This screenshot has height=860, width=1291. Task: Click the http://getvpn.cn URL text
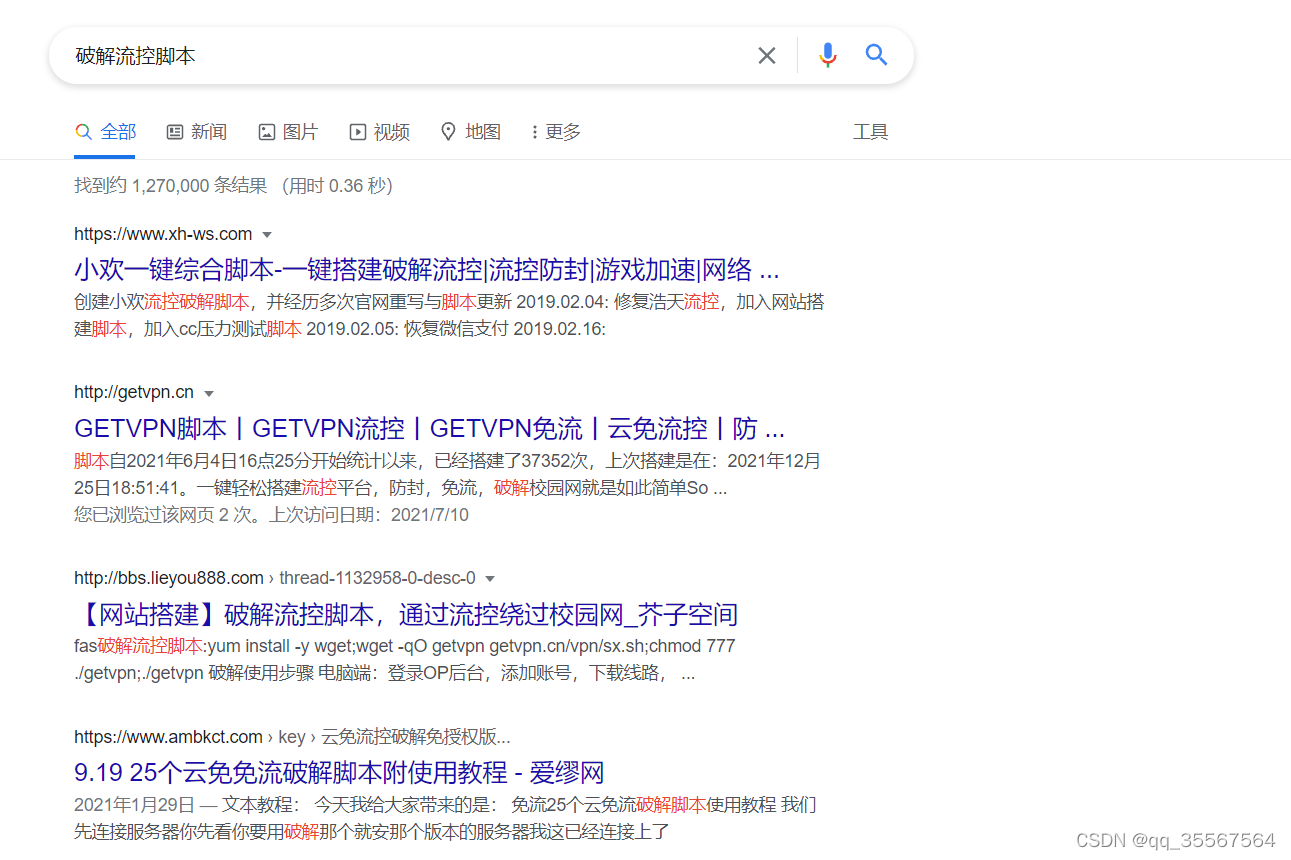coord(134,392)
